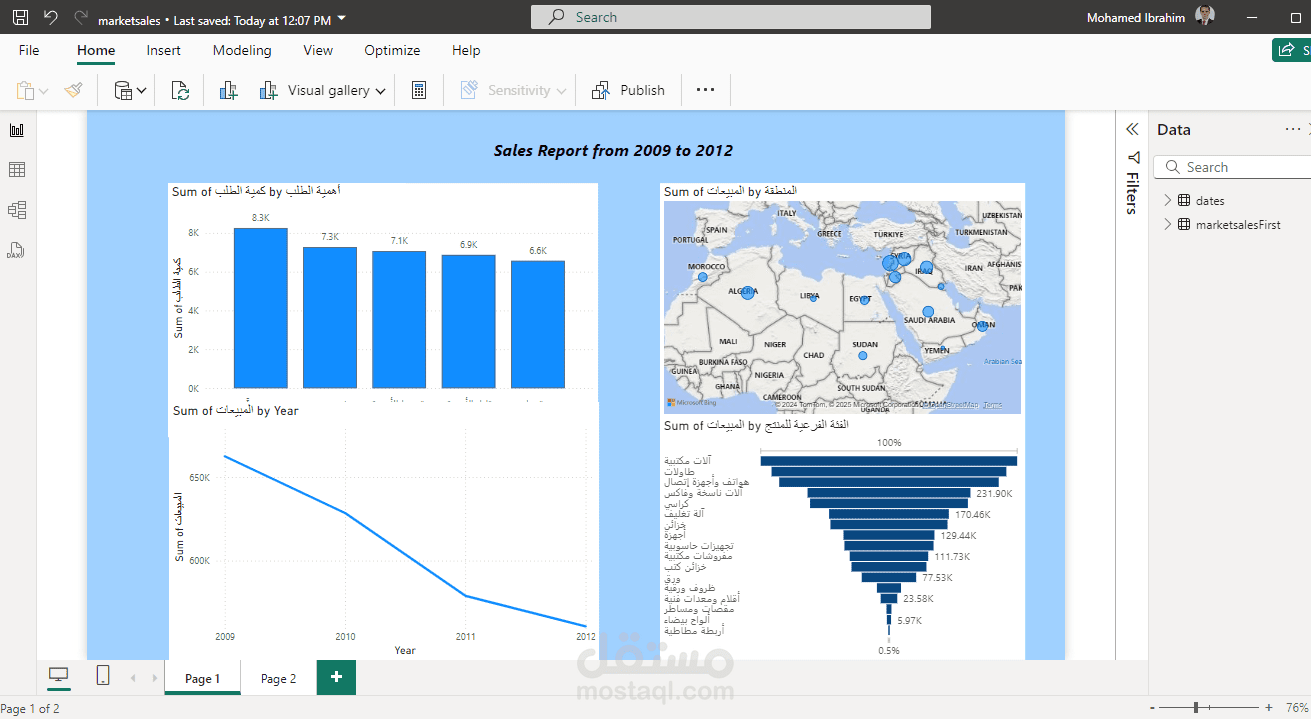Click the 'Sales Report from 2009 to 2012' title
The height and width of the screenshot is (719, 1311).
click(613, 151)
